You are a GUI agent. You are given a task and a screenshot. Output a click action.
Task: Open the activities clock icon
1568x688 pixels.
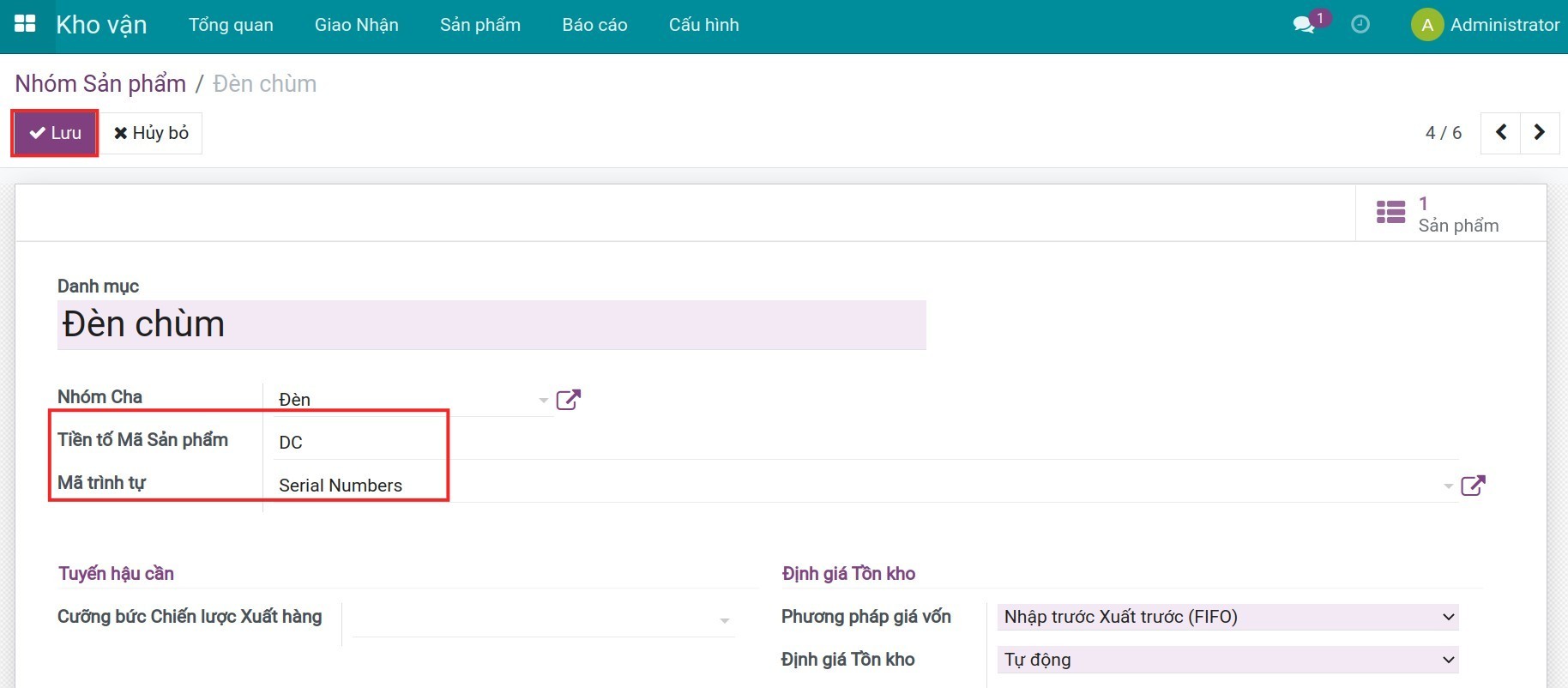(1360, 25)
